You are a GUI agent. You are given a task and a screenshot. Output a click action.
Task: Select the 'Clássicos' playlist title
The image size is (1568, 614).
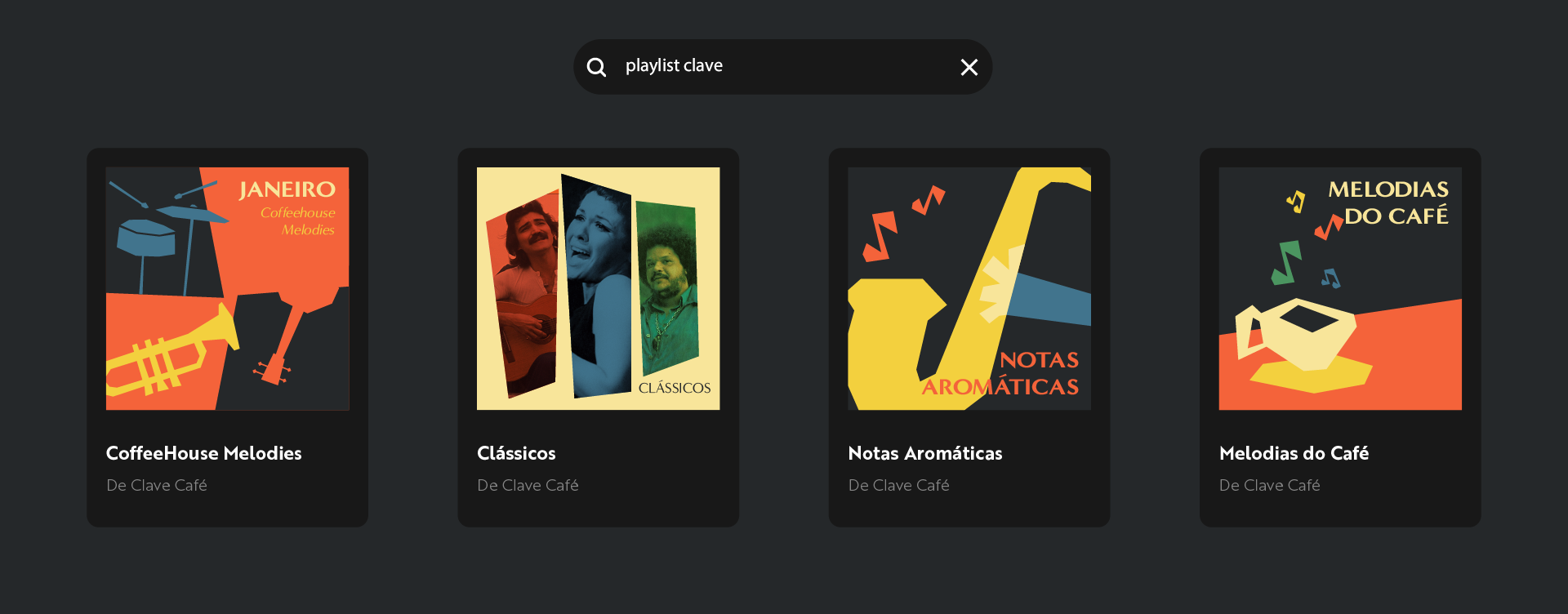click(516, 453)
